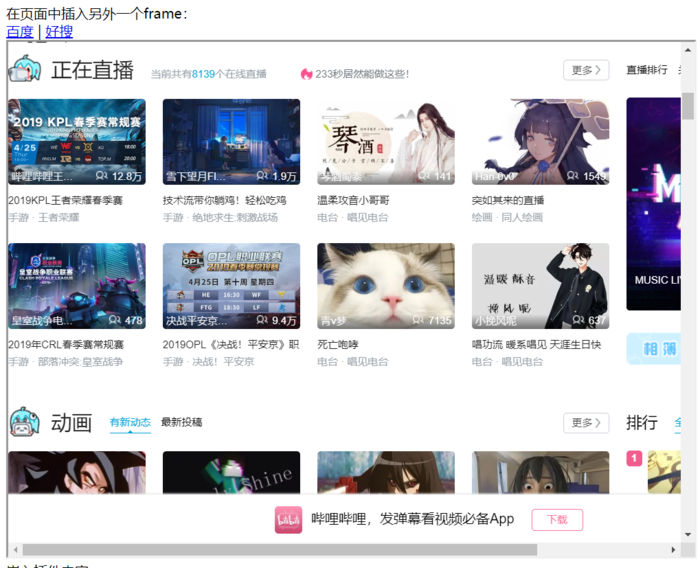Open the 雪下望月 live stream thumbnail

[x=231, y=142]
